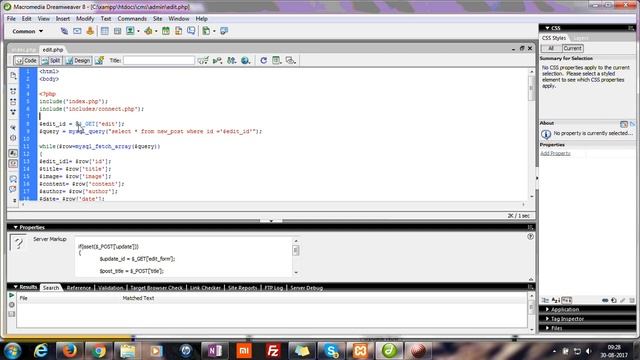Click the green Find play button in Results

pos(11,296)
